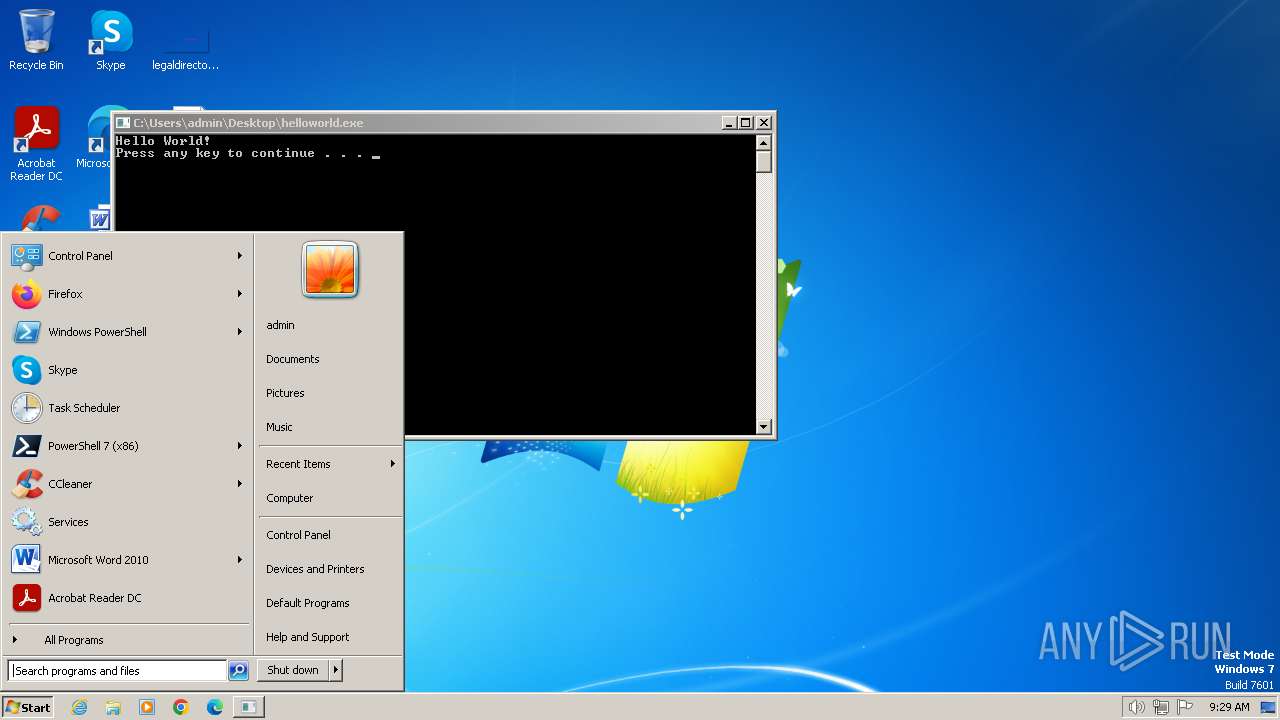Open Action Center flag icon
The width and height of the screenshot is (1280, 720).
click(x=1186, y=707)
